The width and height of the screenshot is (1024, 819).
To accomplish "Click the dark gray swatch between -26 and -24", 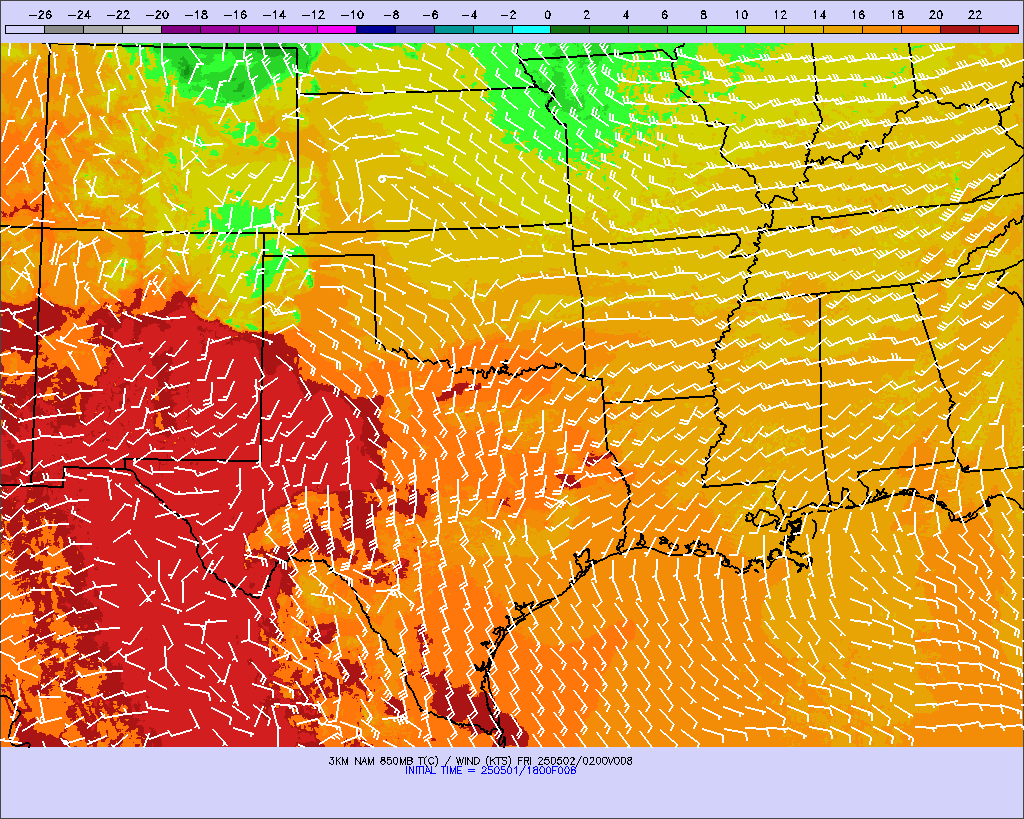I will tap(64, 29).
